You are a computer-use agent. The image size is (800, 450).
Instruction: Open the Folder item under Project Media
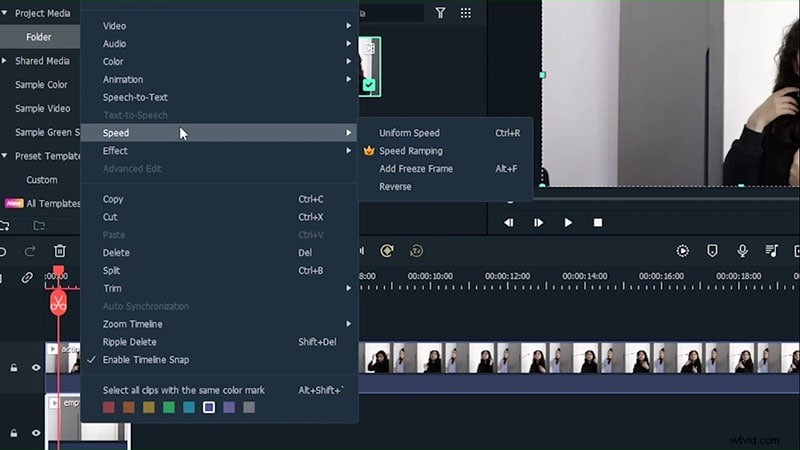pos(40,37)
